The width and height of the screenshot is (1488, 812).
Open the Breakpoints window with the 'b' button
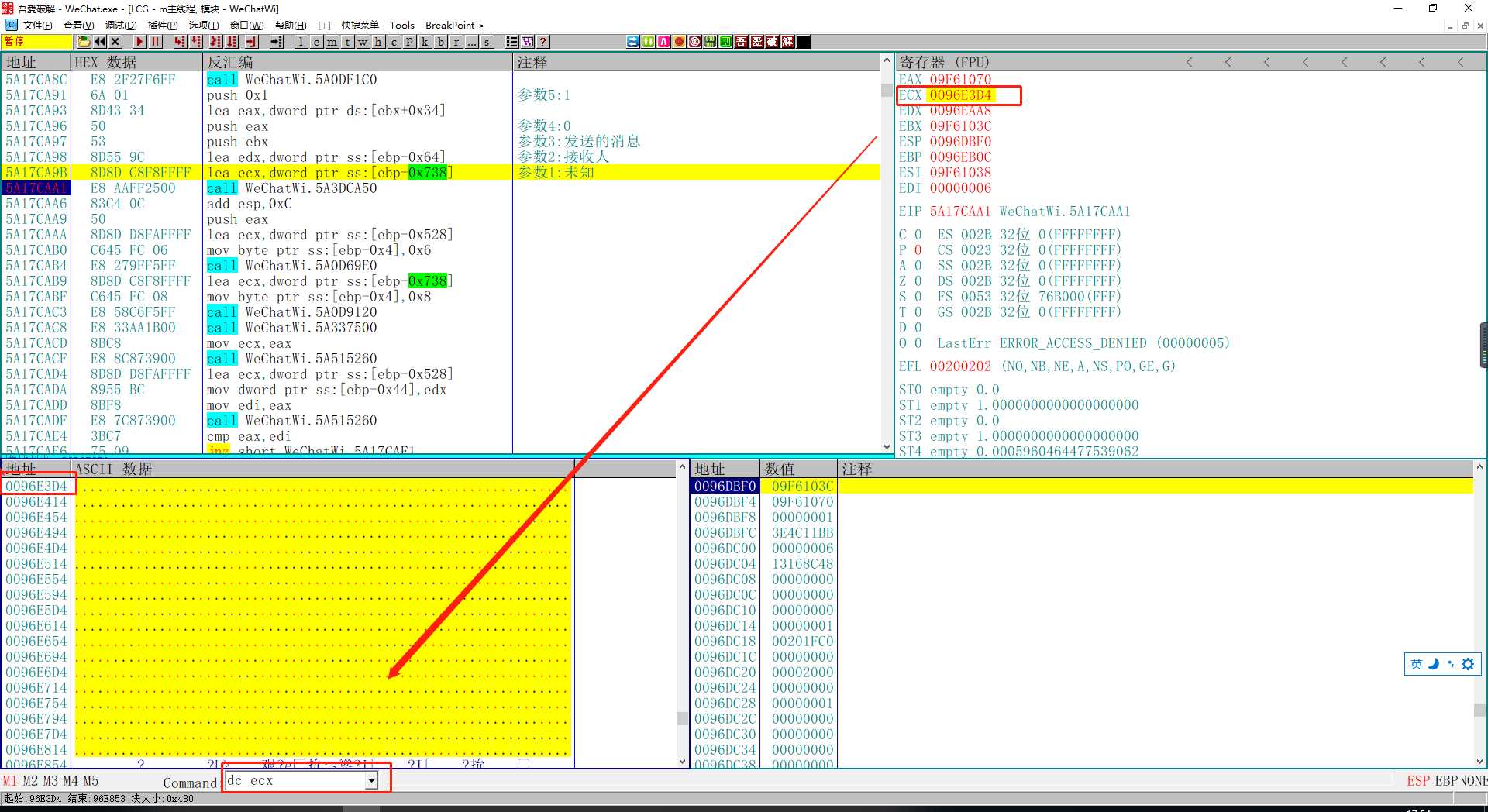click(x=441, y=42)
